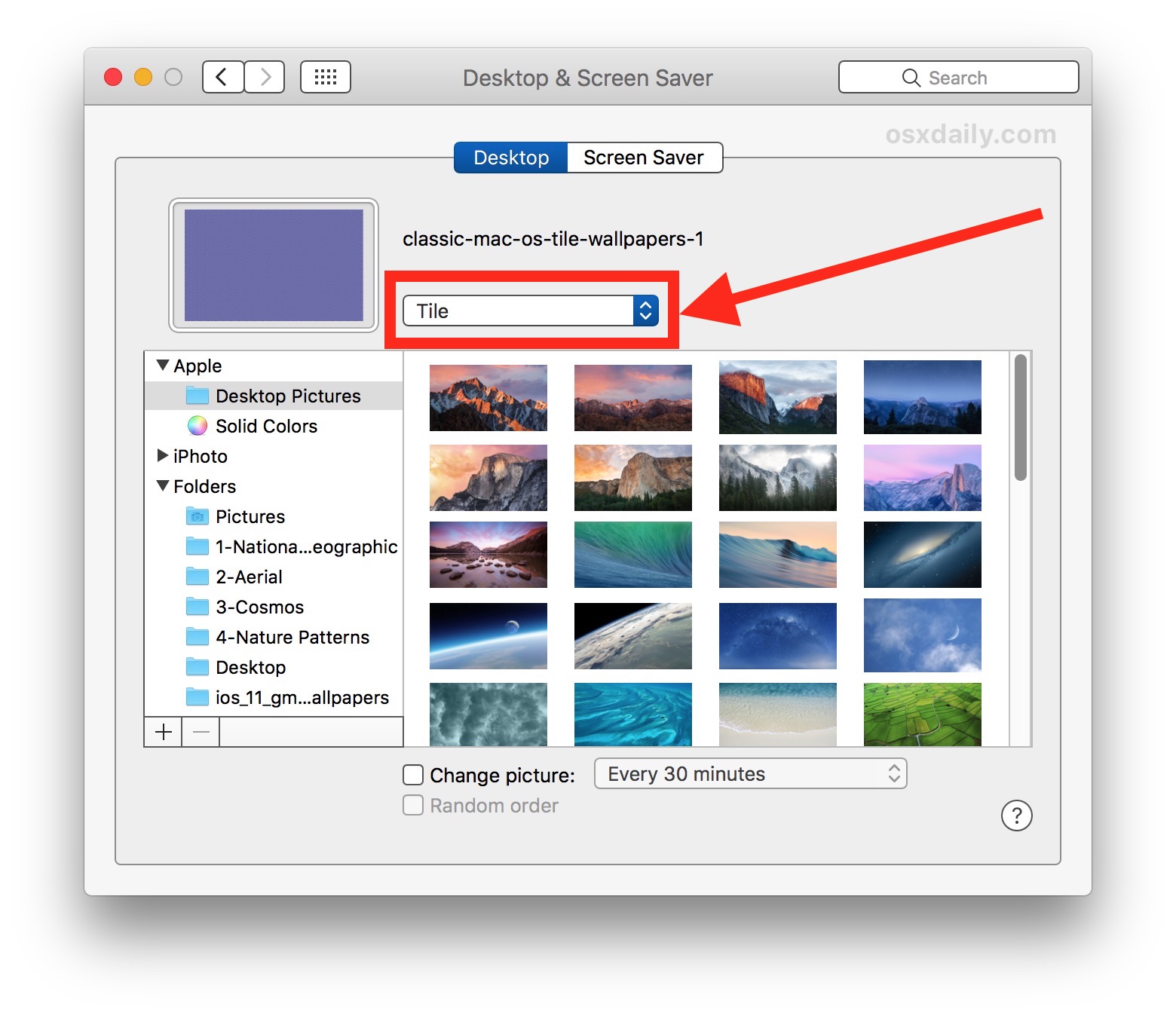Open the Pictures folder in sidebar
Screen dimensions: 1176x1016
[x=250, y=516]
